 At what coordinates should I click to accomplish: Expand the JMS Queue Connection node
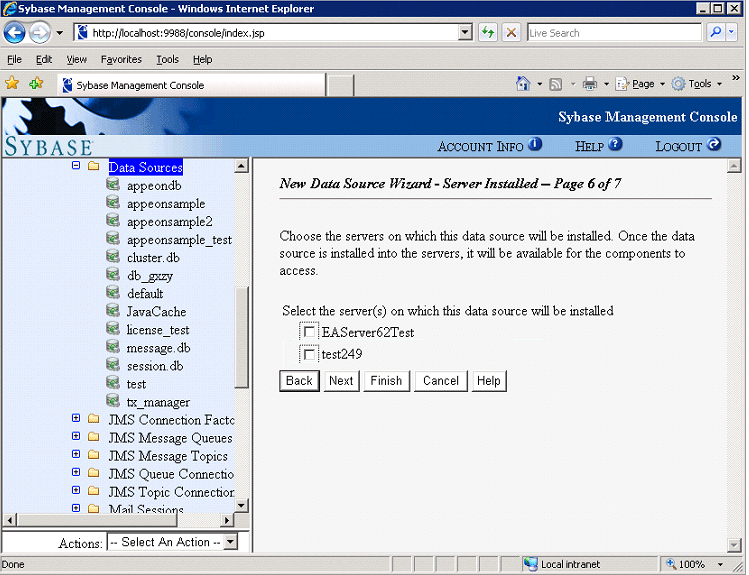[75, 472]
